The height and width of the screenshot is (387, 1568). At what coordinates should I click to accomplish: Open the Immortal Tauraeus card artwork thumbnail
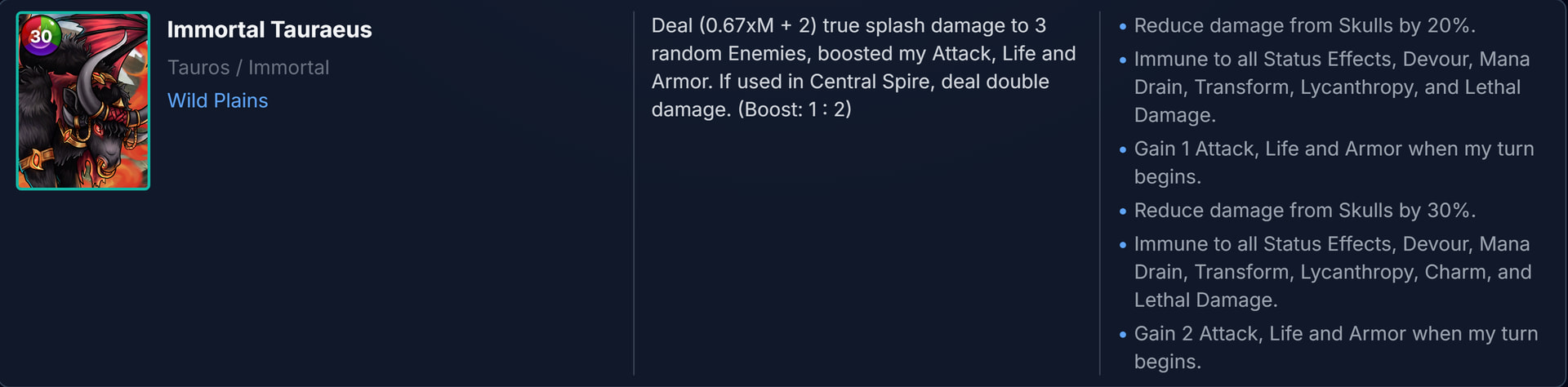[x=83, y=100]
